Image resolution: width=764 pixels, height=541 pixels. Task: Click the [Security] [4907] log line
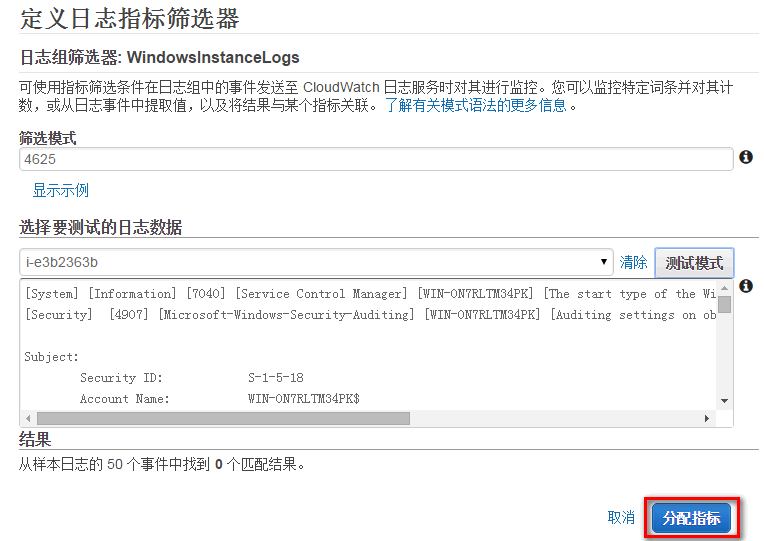point(370,315)
